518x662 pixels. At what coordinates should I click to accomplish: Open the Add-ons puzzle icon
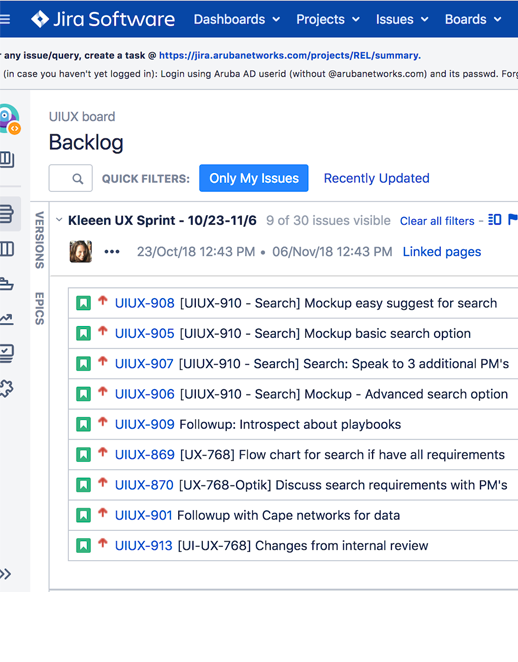(7, 388)
